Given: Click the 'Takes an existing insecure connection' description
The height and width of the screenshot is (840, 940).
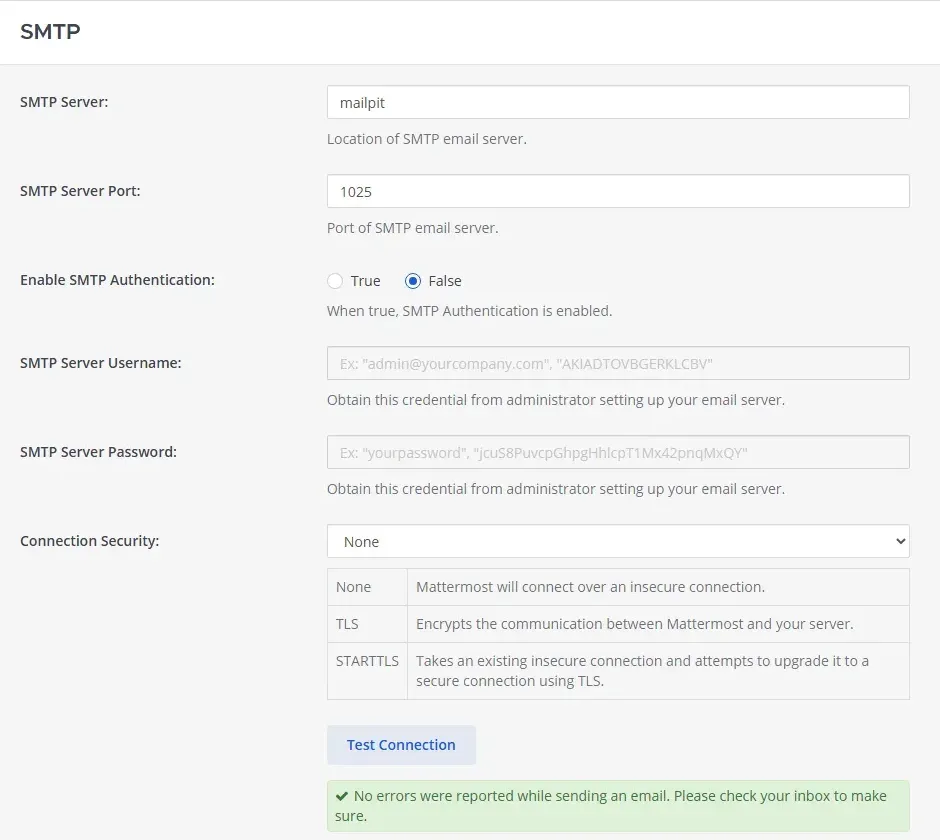Looking at the screenshot, I should coord(642,671).
